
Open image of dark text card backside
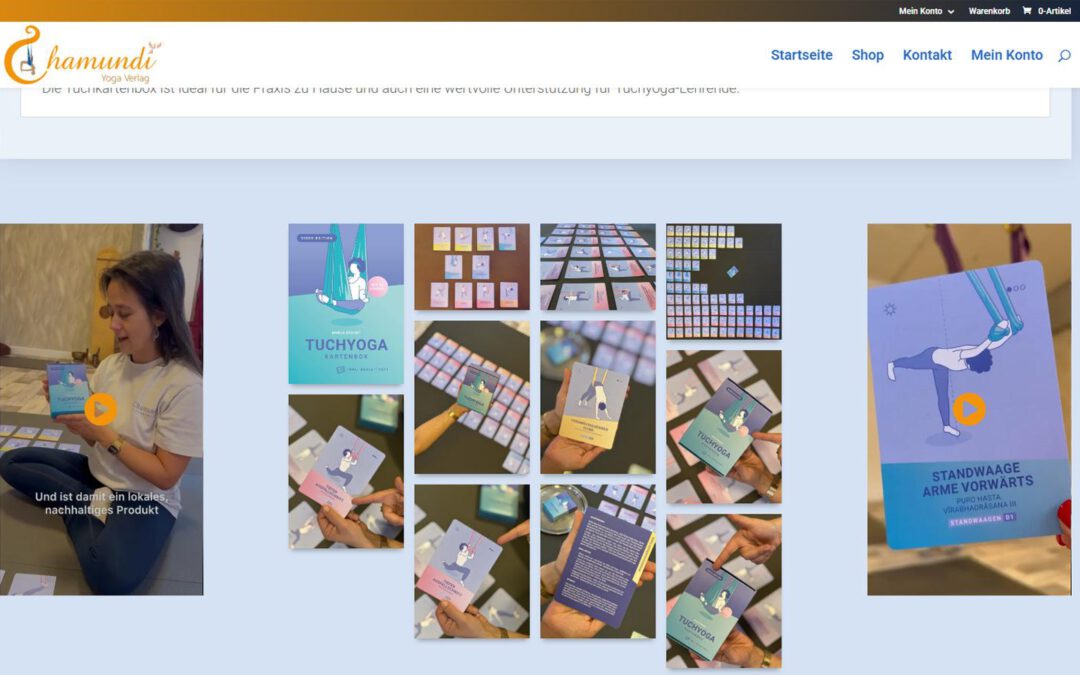coord(598,561)
